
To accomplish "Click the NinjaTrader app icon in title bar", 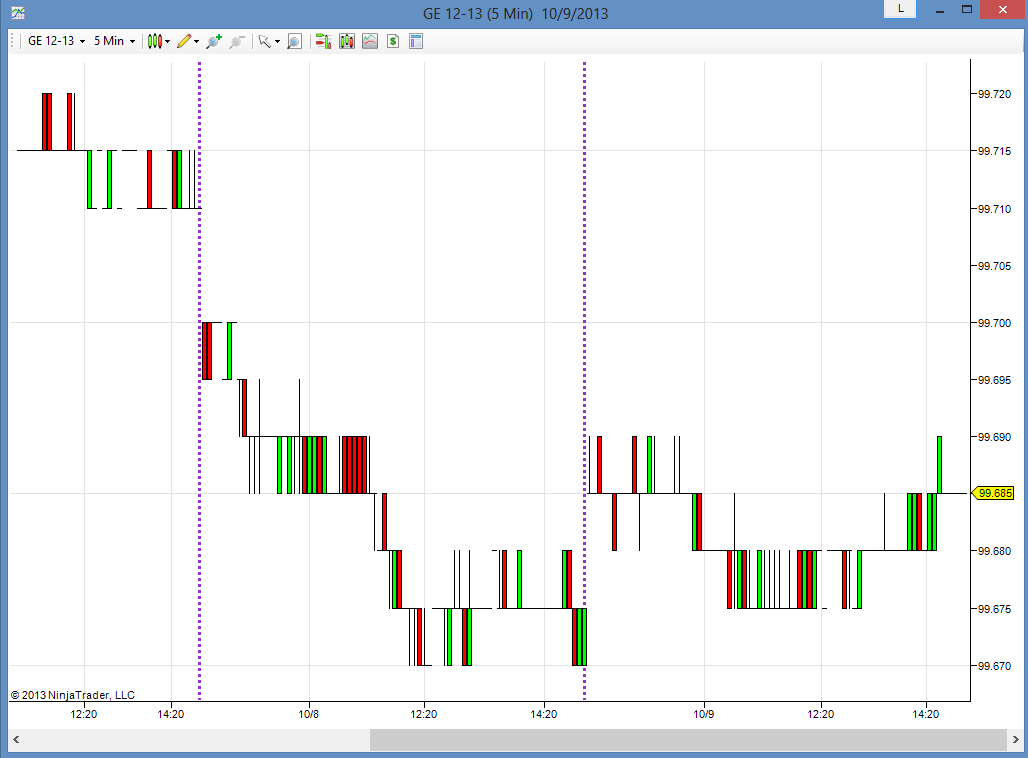I will click(18, 12).
